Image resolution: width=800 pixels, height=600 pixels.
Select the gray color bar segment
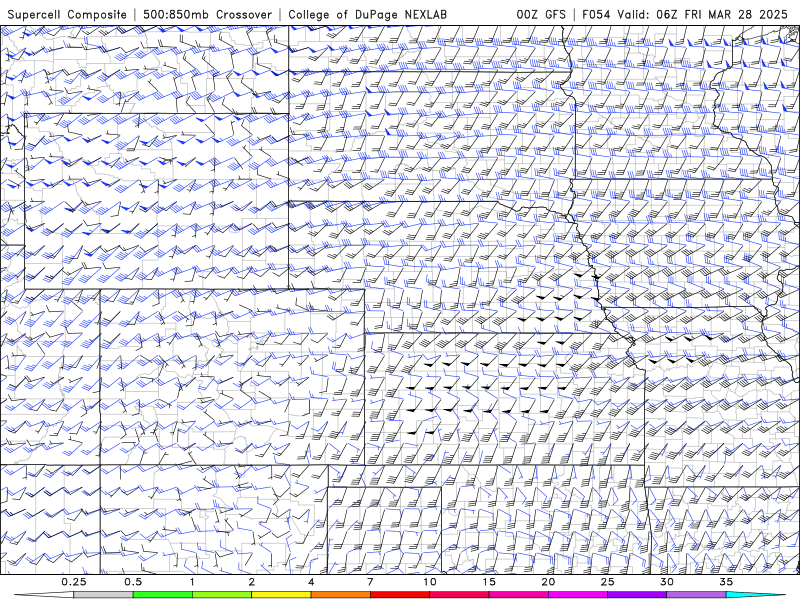[104, 595]
